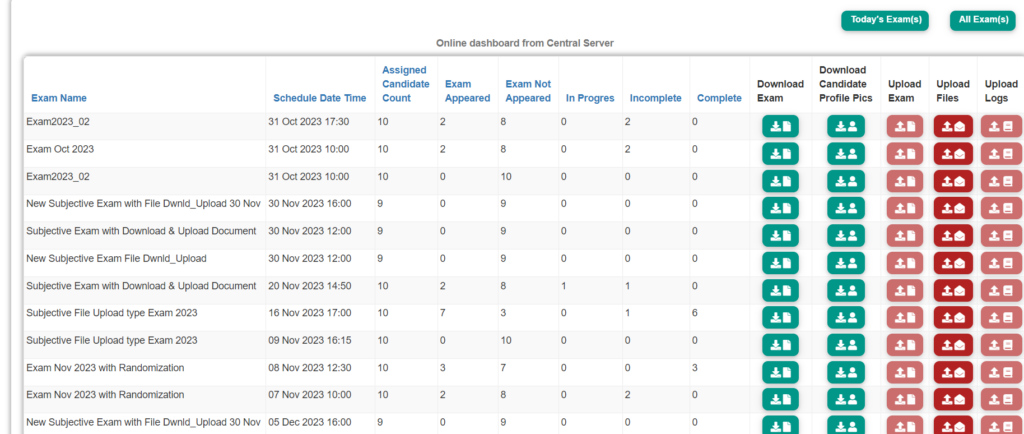1024x434 pixels.
Task: Sort by Schedule Date Time column
Action: click(319, 98)
